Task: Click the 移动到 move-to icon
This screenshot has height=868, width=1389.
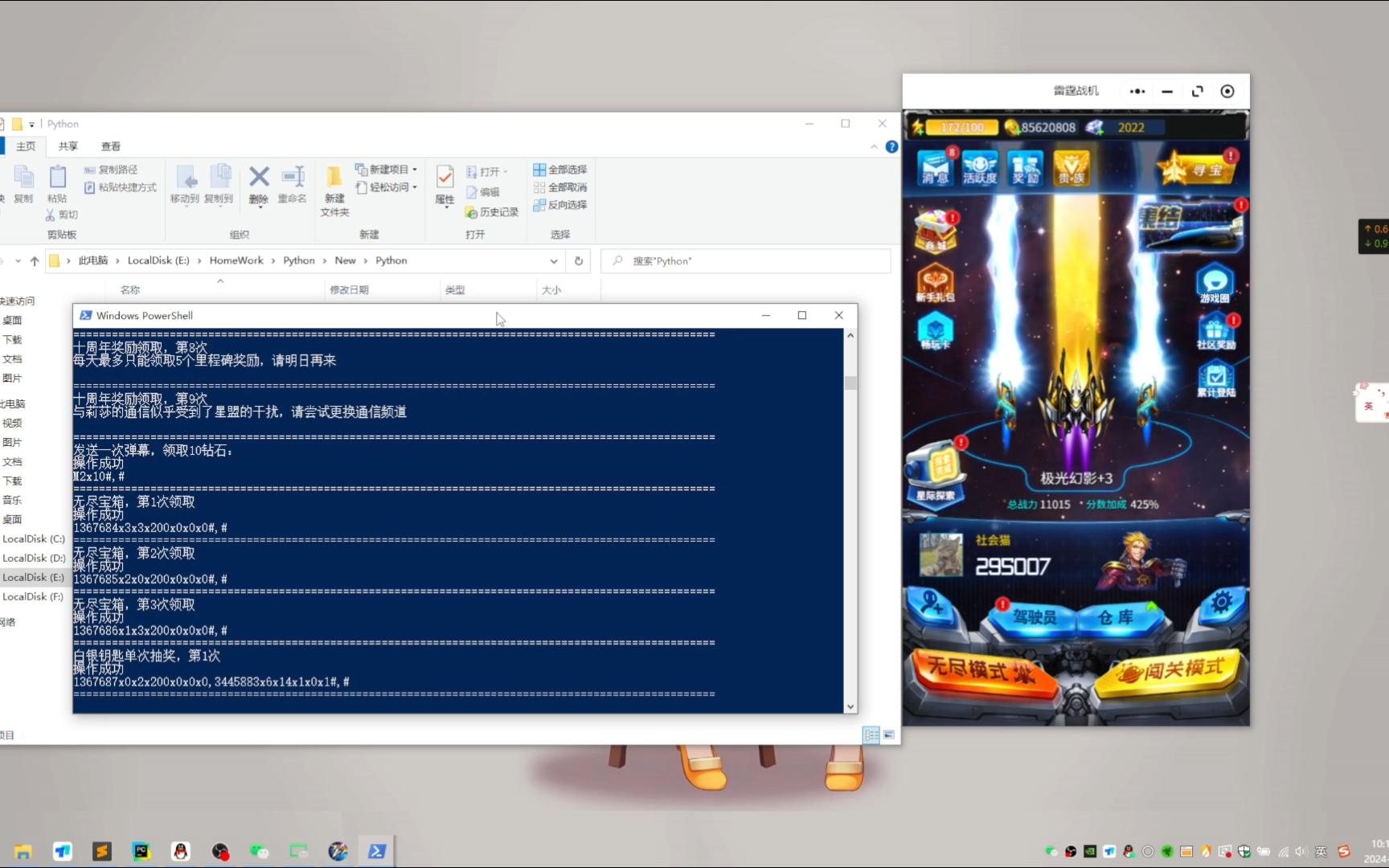Action: pyautogui.click(x=185, y=184)
